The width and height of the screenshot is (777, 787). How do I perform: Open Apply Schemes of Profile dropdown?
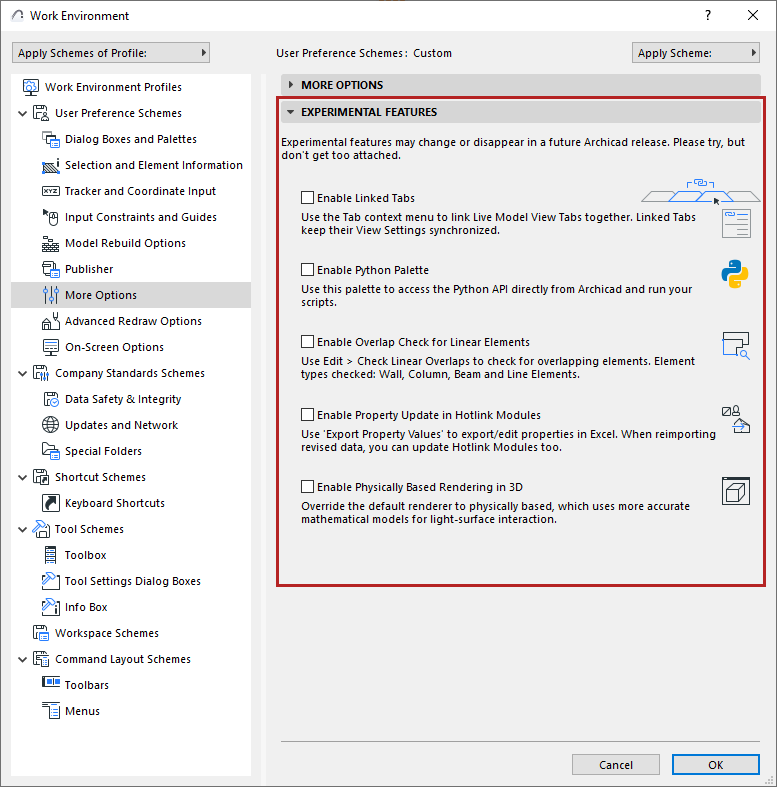(111, 53)
